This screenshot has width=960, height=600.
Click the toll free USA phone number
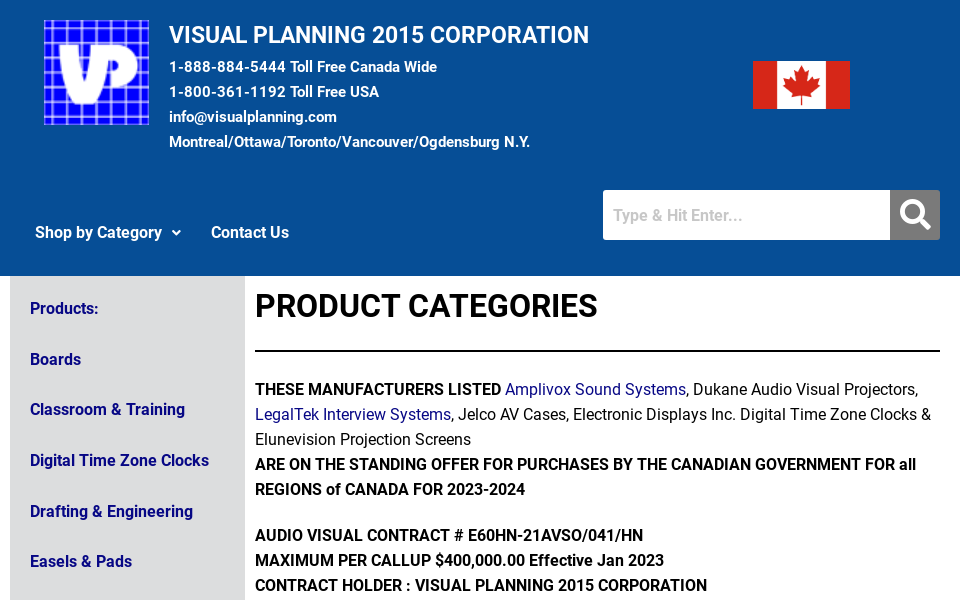pos(229,92)
